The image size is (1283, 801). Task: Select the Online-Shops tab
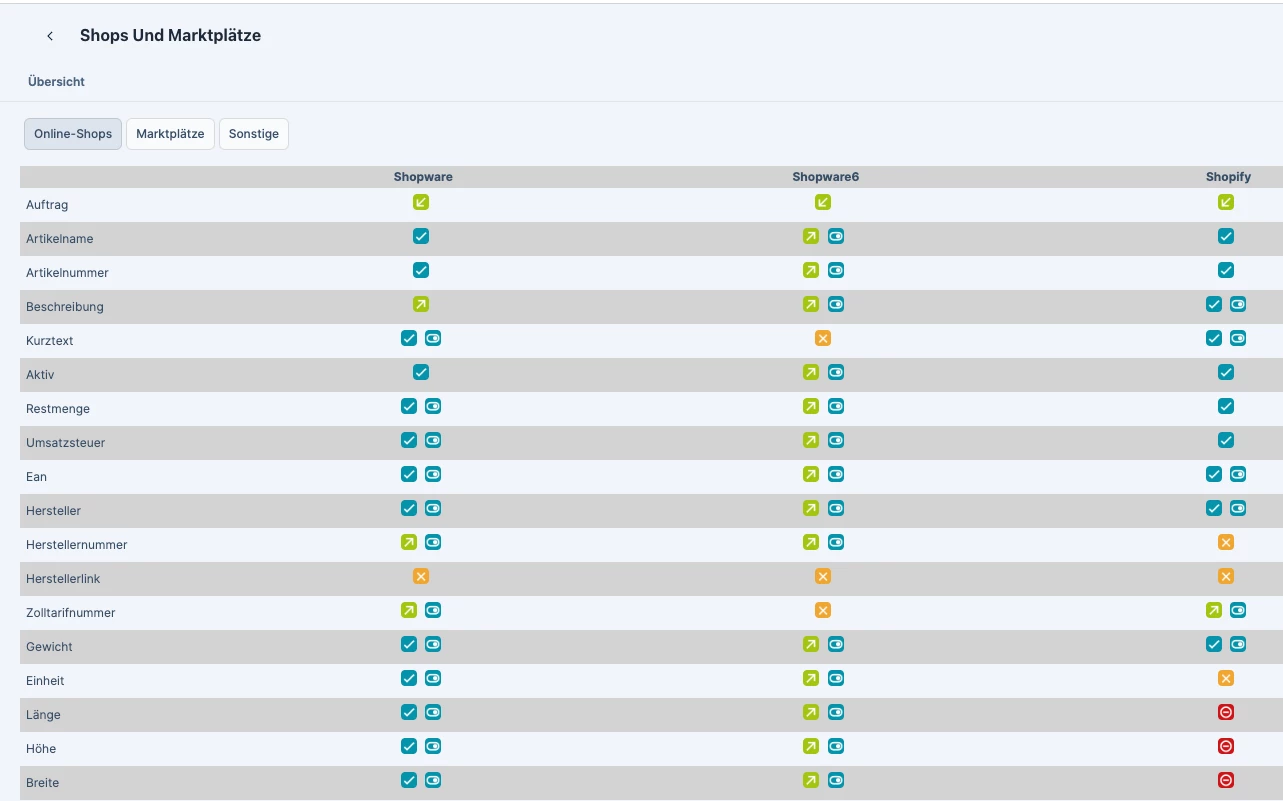click(73, 134)
